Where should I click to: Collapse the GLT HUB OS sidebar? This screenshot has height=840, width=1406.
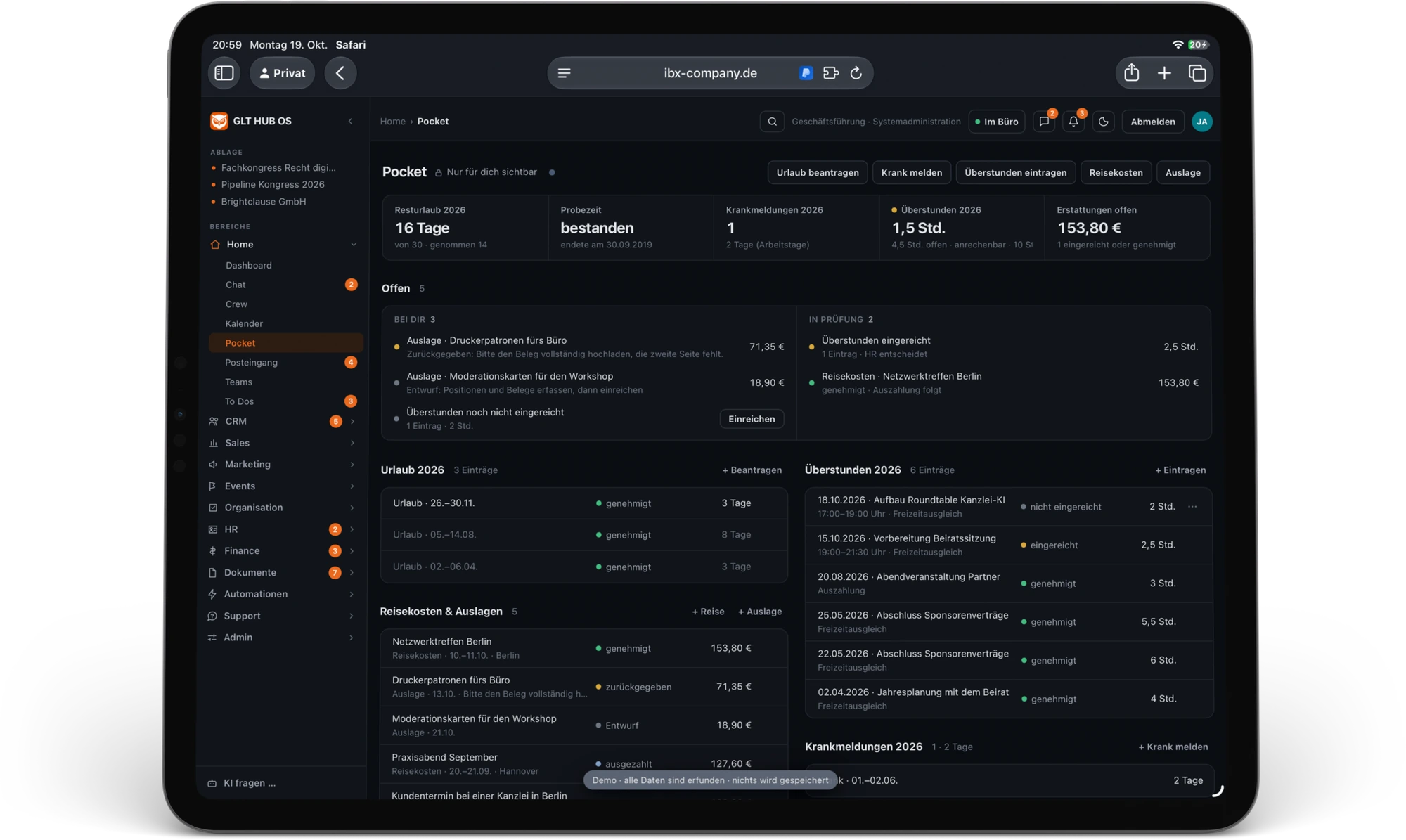coord(351,121)
